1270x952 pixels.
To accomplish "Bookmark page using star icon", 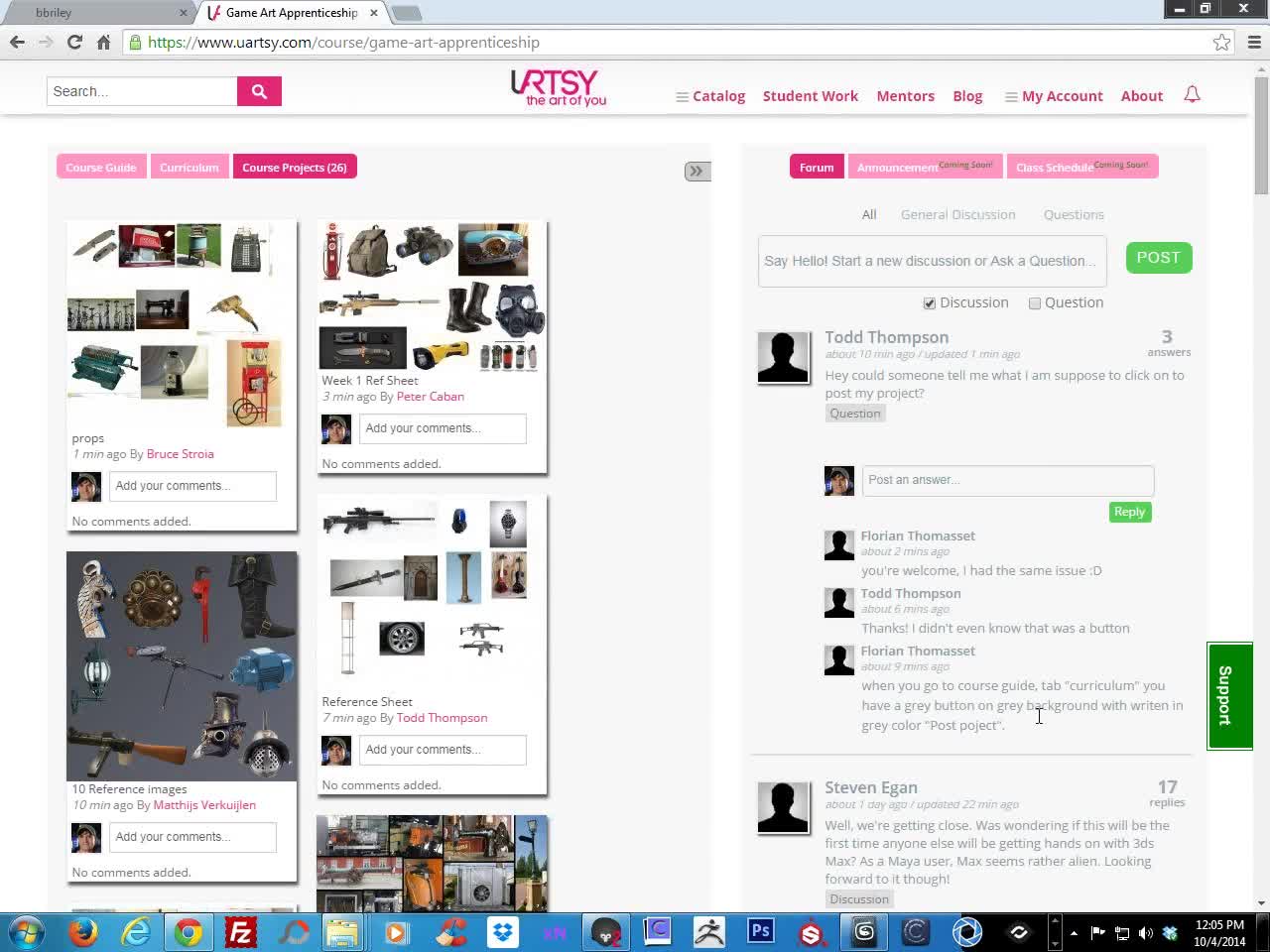I will (1221, 42).
